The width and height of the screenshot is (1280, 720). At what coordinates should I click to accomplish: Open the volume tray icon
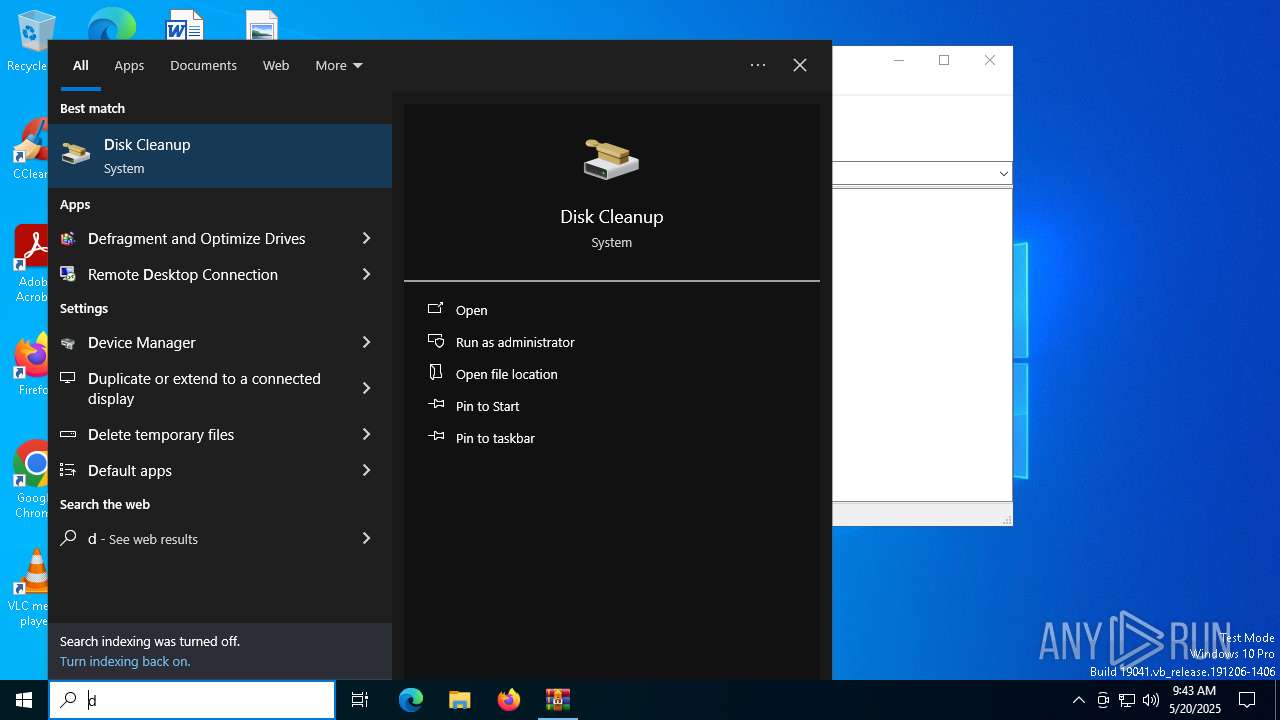click(x=1151, y=700)
